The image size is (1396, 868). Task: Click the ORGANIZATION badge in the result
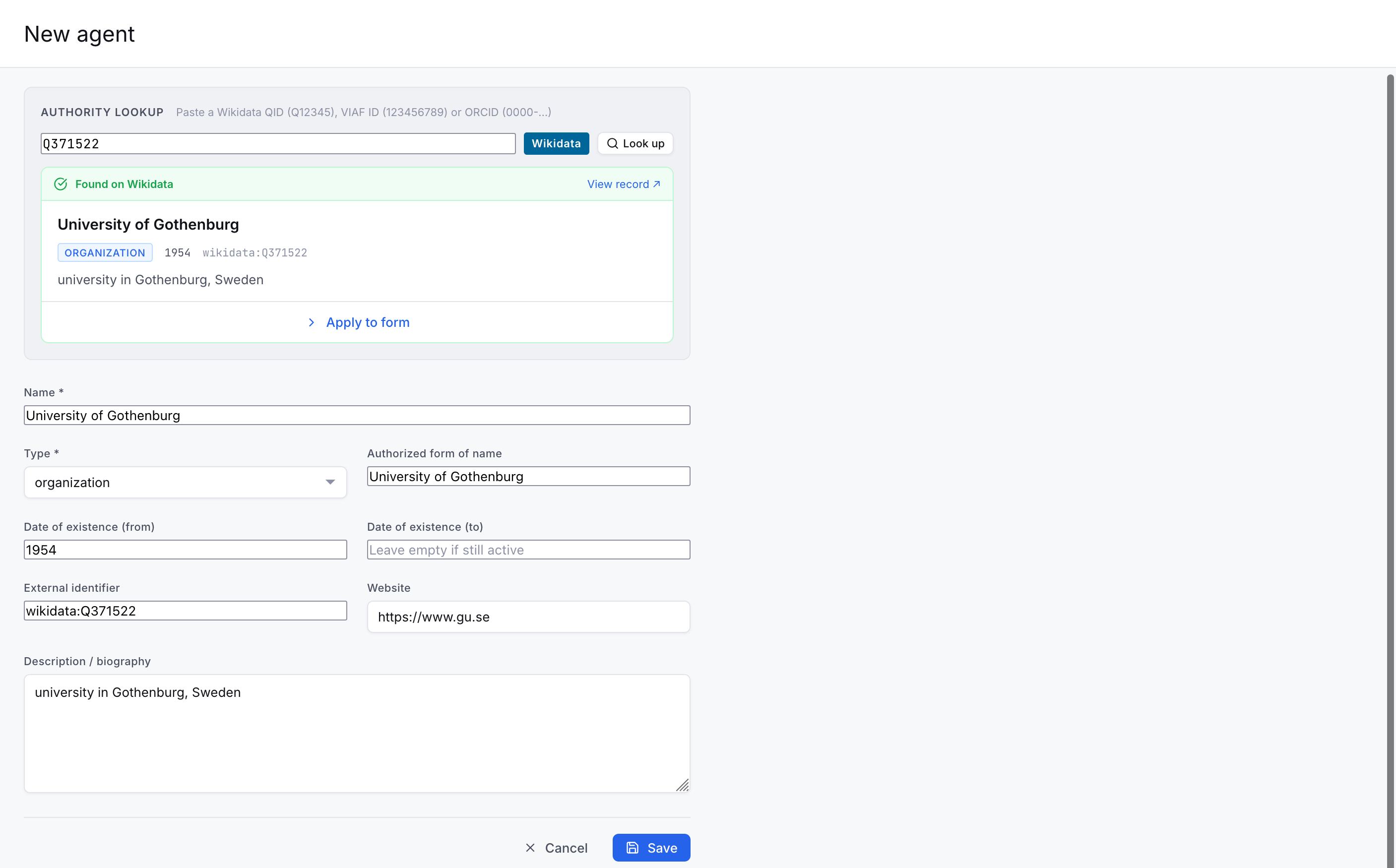pos(105,252)
